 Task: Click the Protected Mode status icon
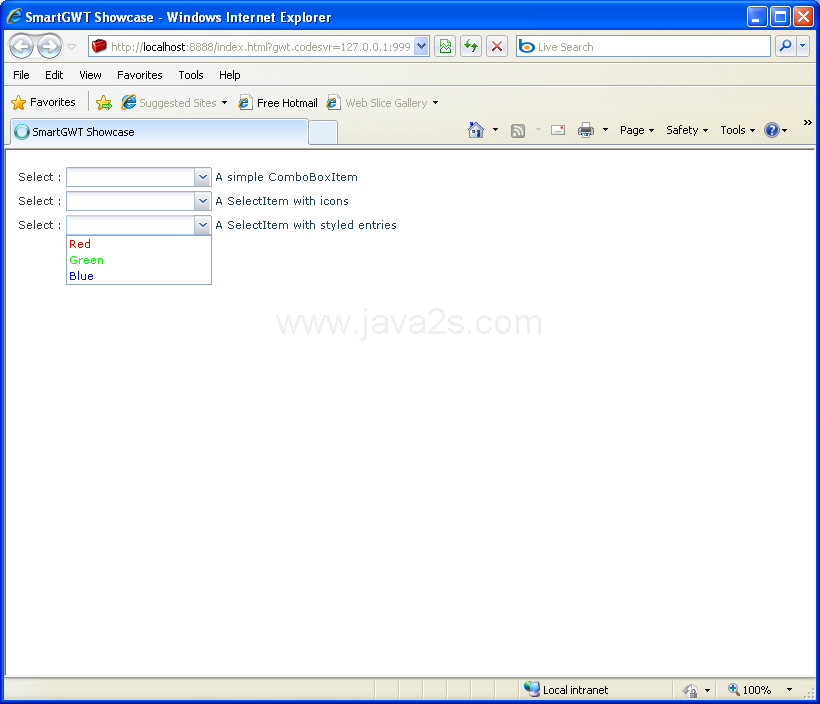[x=690, y=690]
